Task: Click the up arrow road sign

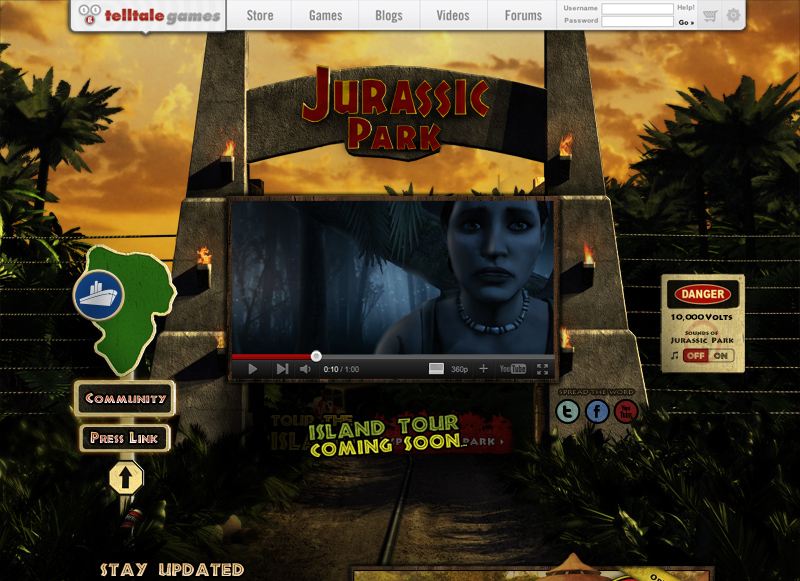Action: (127, 478)
